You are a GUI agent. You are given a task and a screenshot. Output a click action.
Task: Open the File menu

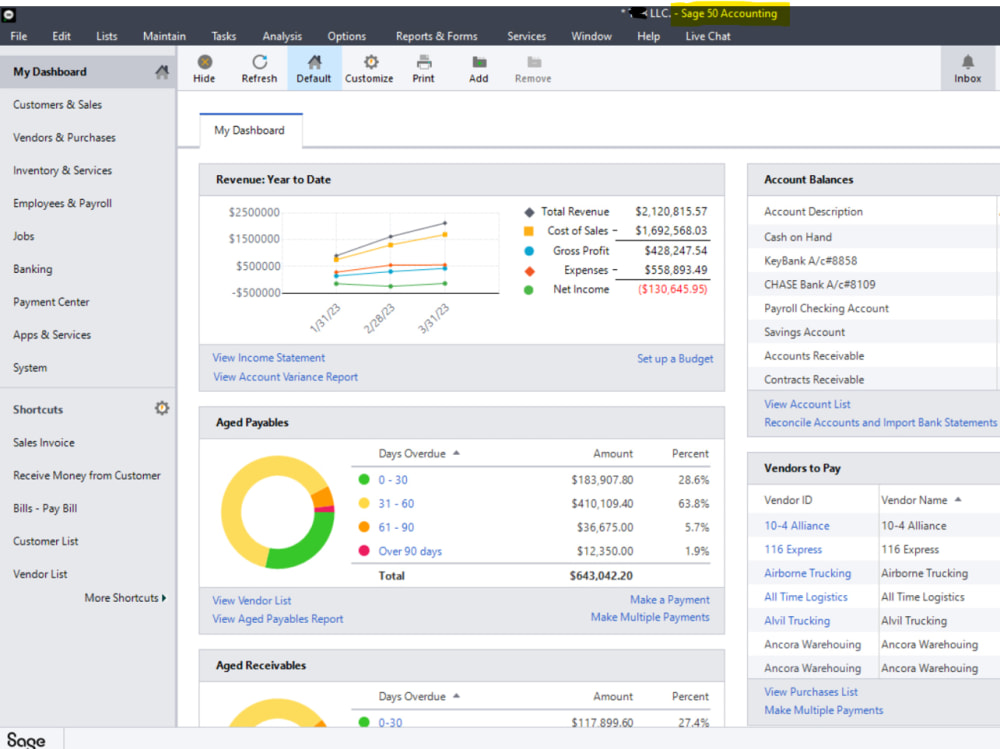tap(18, 36)
